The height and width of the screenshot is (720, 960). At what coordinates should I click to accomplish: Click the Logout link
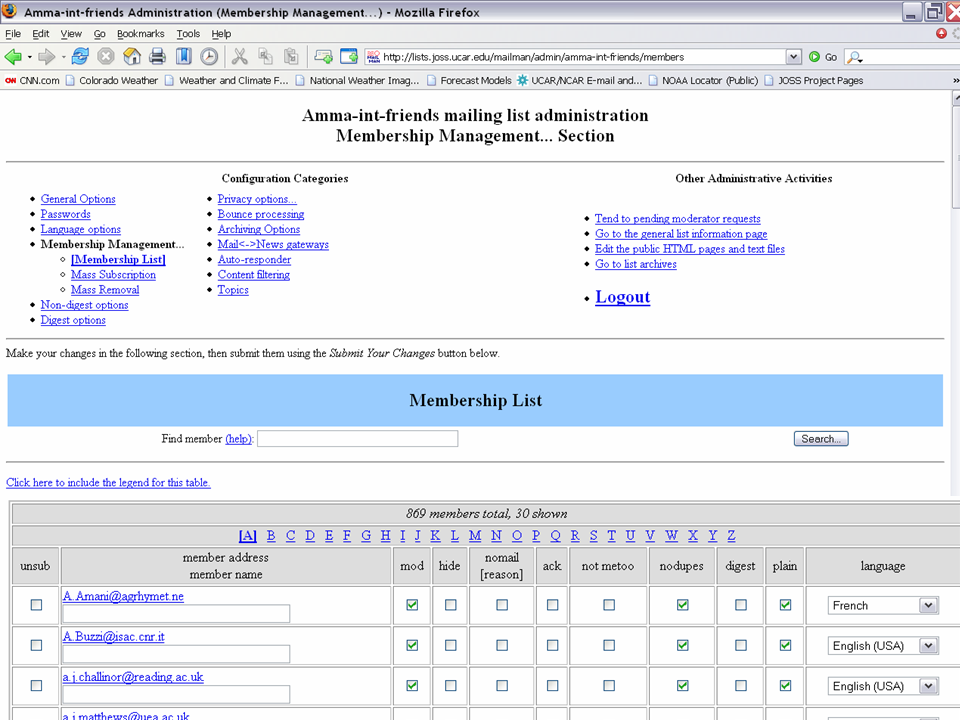coord(623,297)
